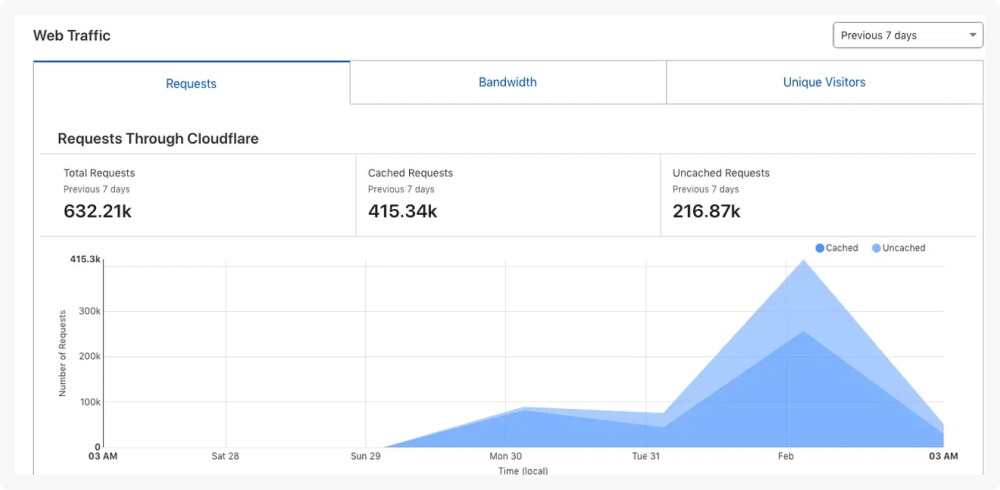
Task: Click the Total Requests 632.21k stat
Action: (x=98, y=211)
